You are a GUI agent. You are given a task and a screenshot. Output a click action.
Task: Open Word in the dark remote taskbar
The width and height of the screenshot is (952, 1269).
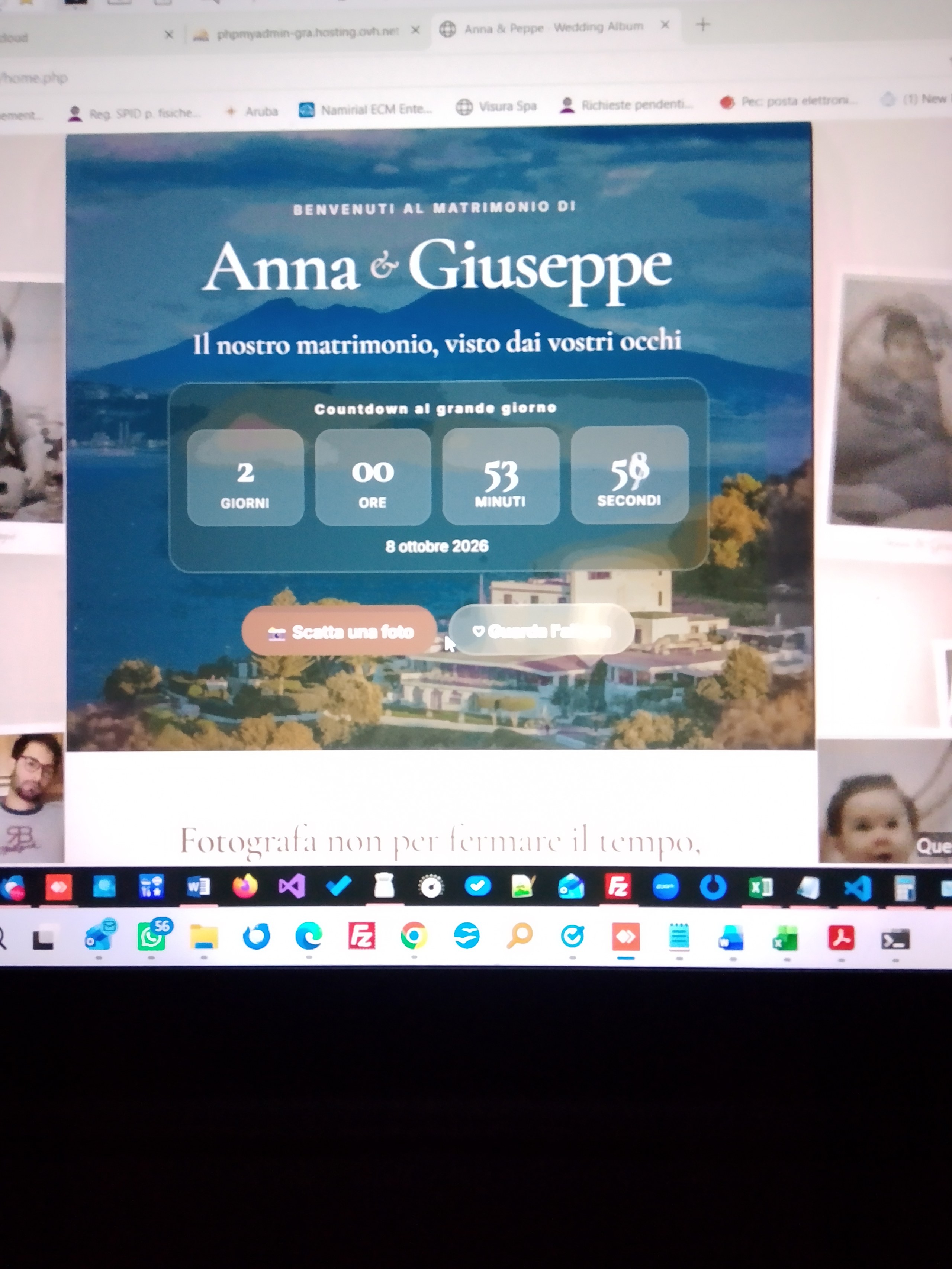(x=198, y=887)
